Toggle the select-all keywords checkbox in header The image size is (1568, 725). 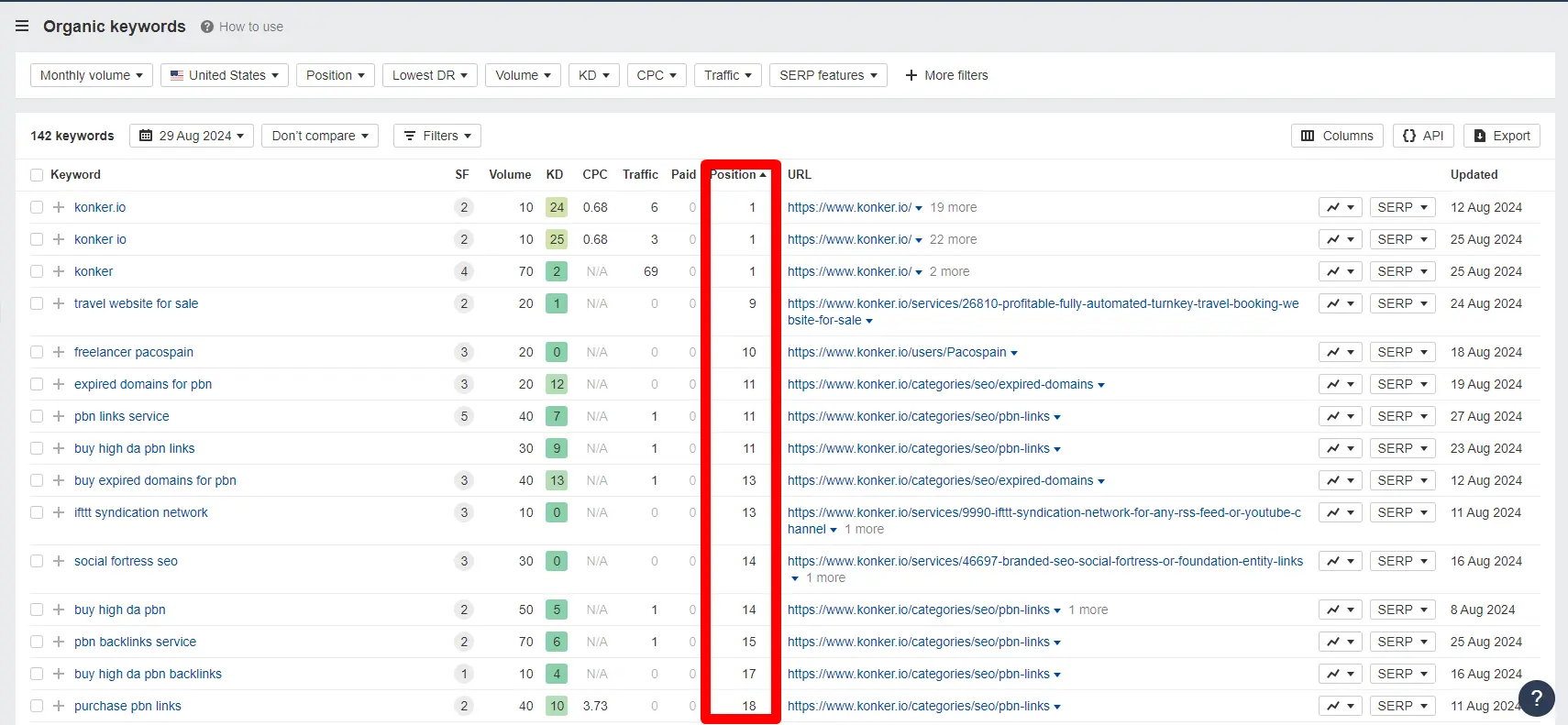(37, 175)
